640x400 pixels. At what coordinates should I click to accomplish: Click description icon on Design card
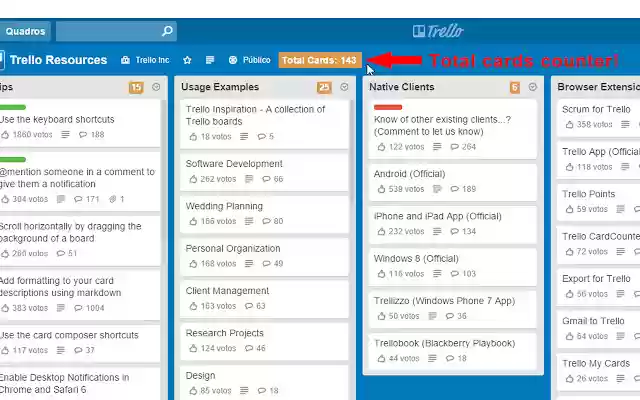click(x=244, y=391)
